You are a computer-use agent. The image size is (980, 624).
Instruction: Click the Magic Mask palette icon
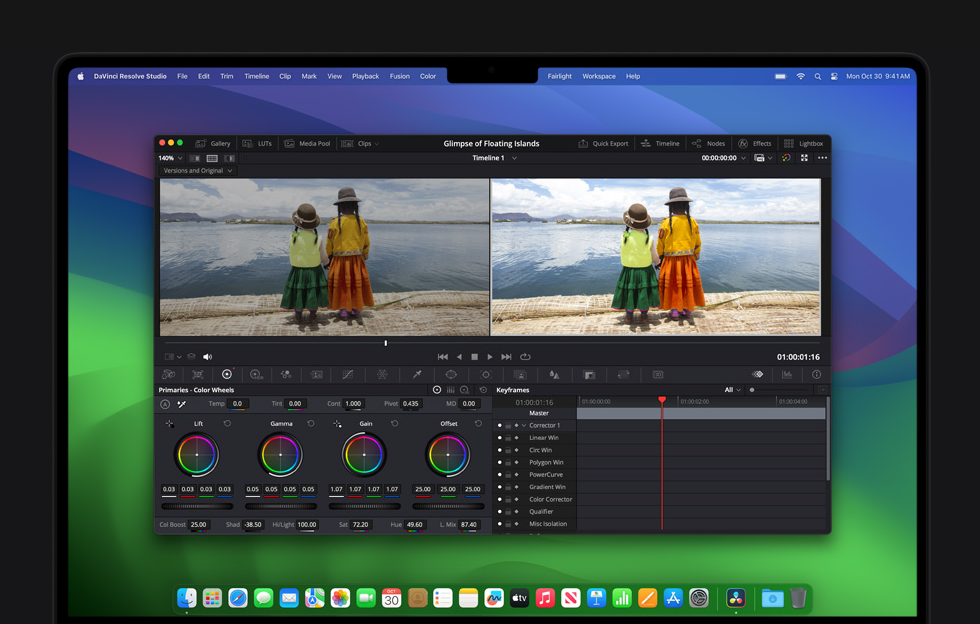coord(520,375)
